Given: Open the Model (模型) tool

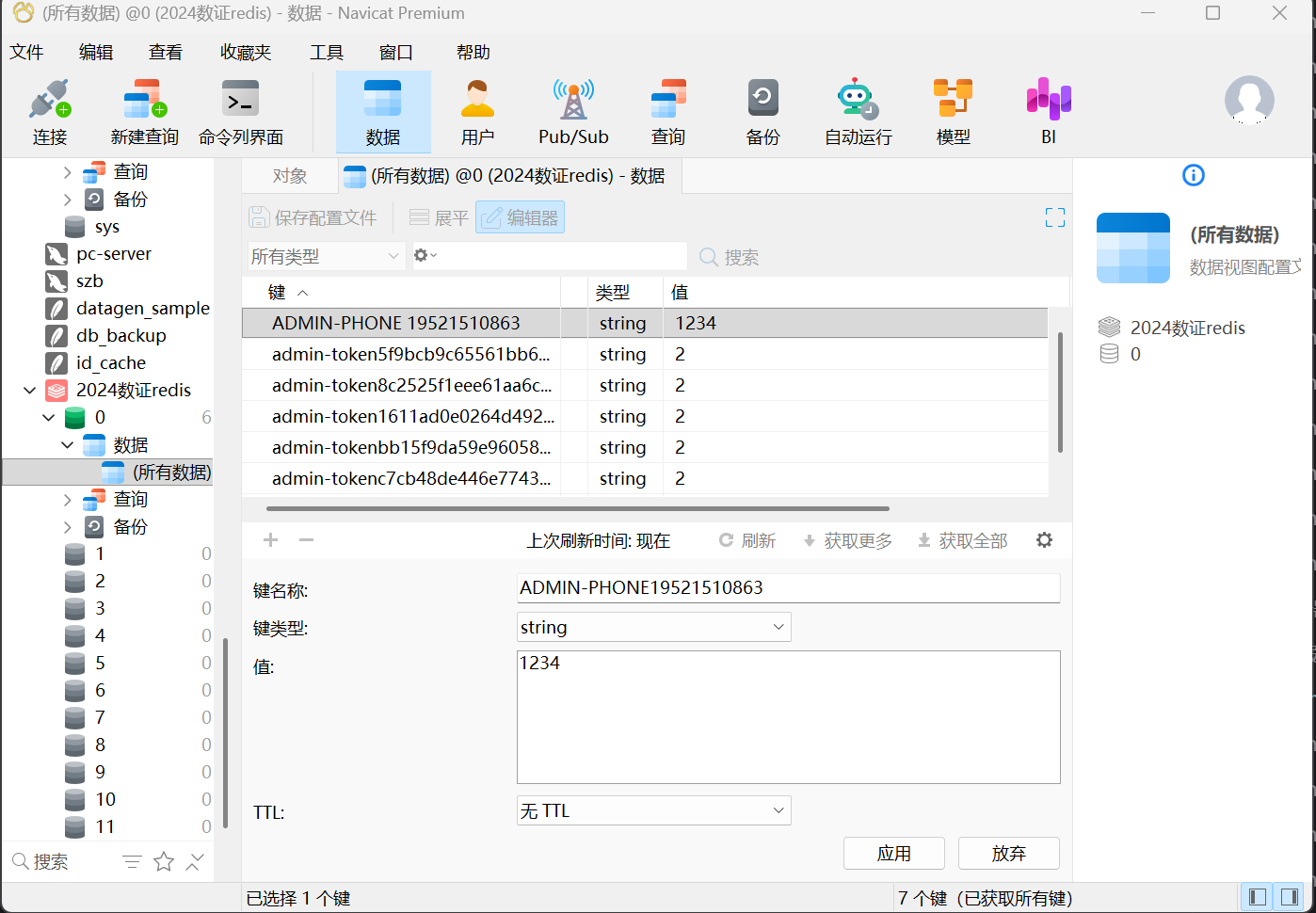Looking at the screenshot, I should click(x=953, y=112).
